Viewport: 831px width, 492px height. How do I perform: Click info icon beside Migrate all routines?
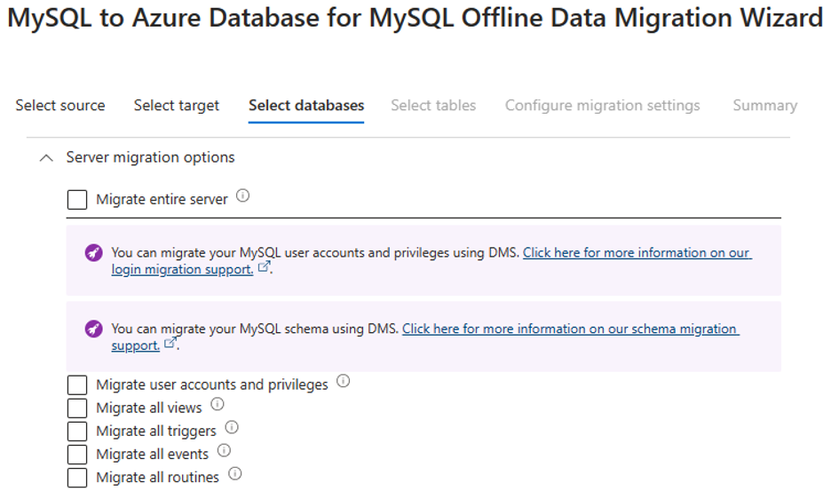[235, 475]
